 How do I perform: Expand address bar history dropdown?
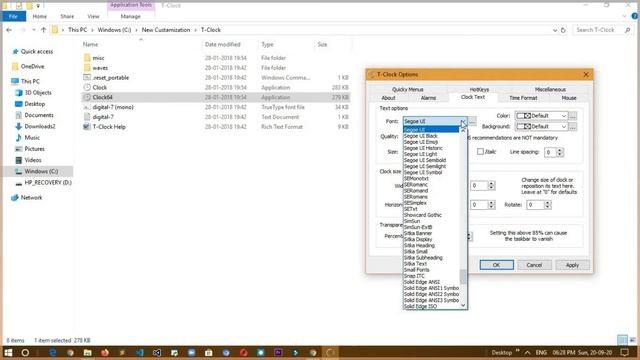tap(554, 30)
